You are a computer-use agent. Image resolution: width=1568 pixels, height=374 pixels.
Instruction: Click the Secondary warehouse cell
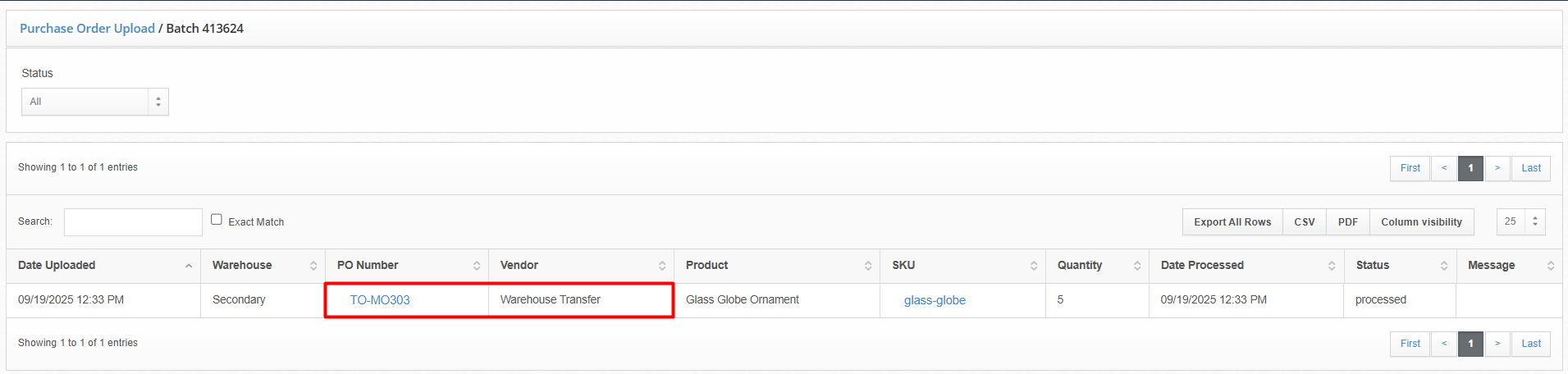click(263, 300)
